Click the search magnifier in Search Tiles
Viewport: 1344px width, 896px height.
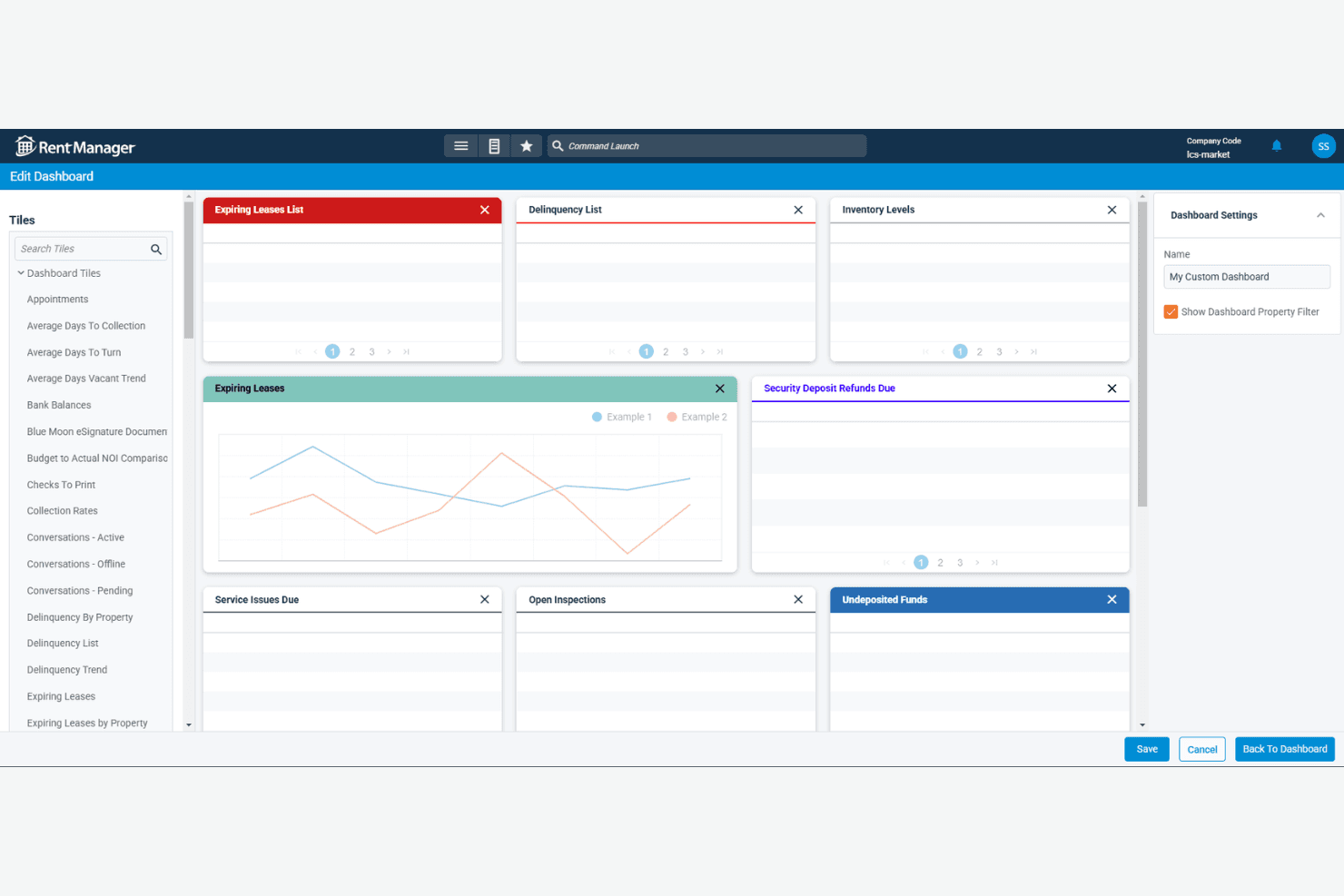click(x=156, y=249)
